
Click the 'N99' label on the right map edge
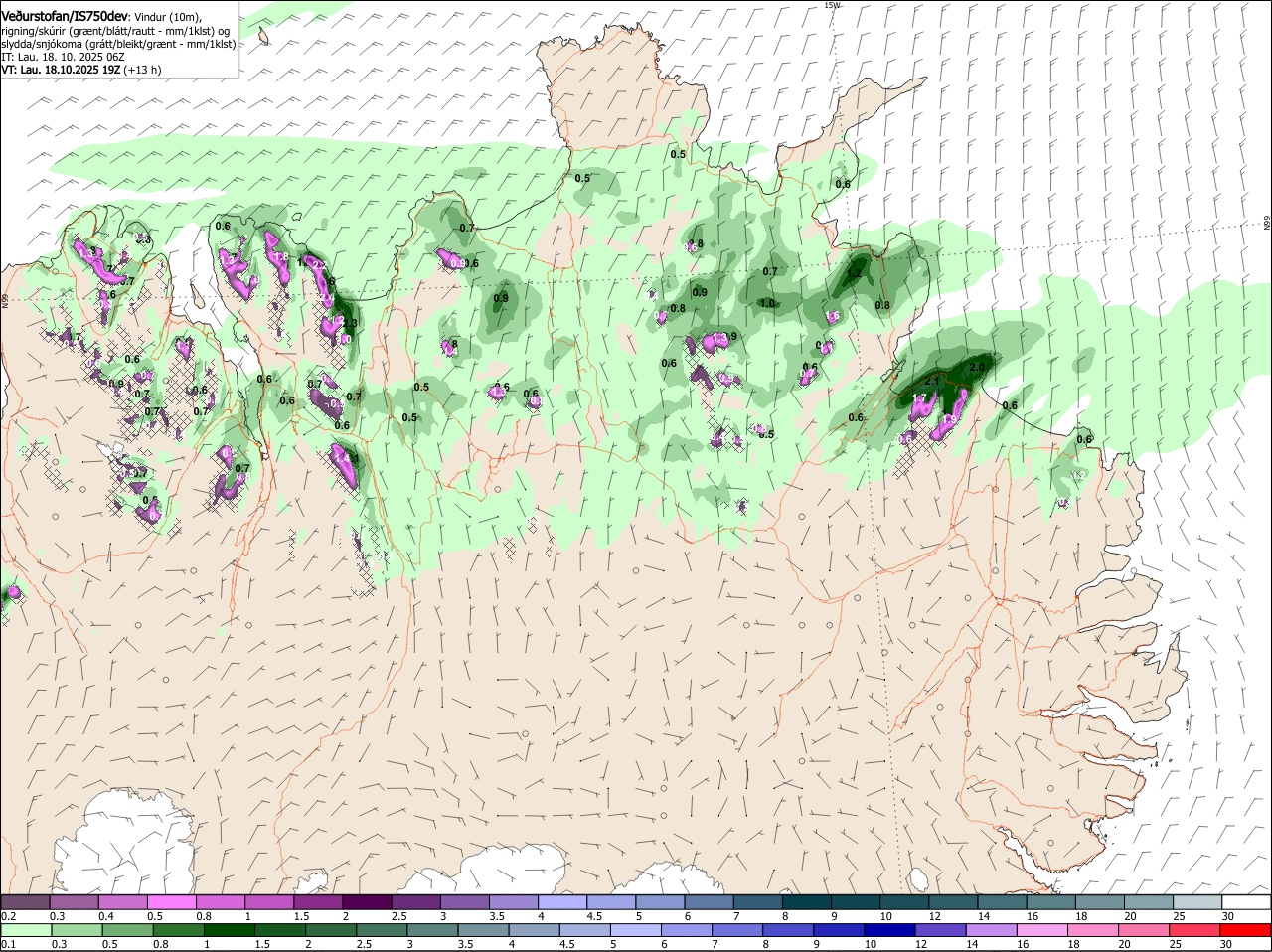point(1267,224)
